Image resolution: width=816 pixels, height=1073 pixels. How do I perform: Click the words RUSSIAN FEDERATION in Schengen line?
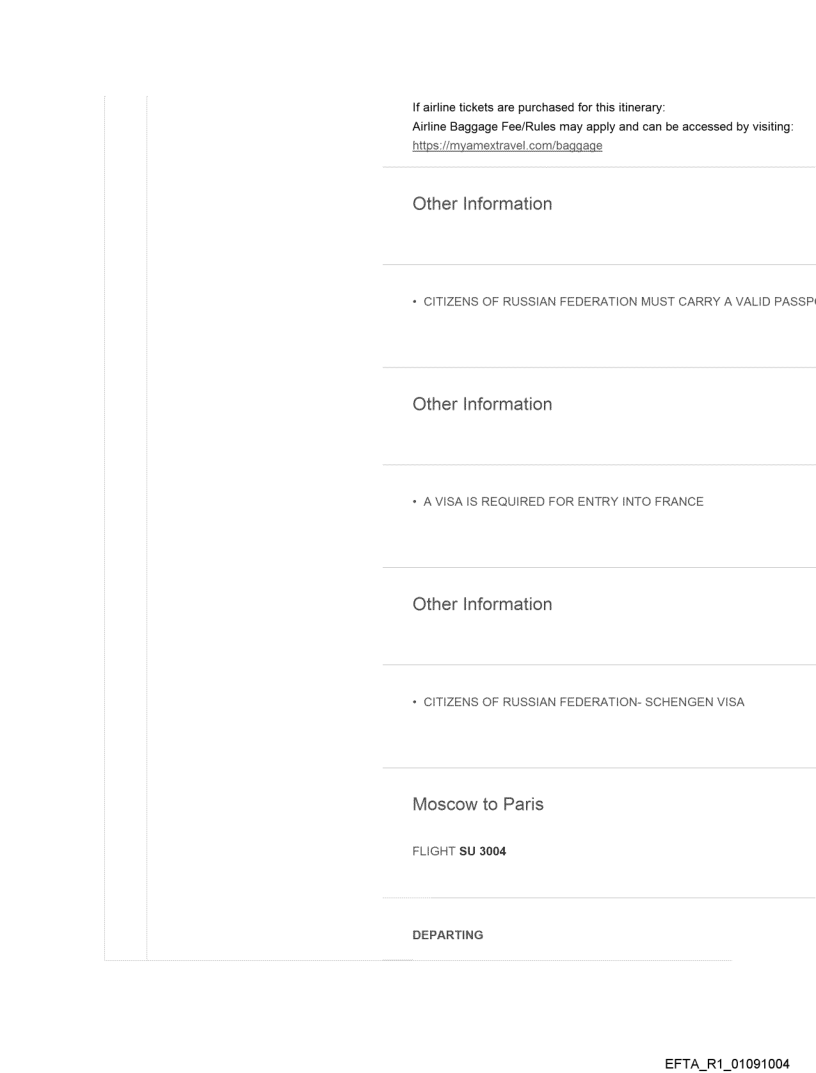click(549, 701)
